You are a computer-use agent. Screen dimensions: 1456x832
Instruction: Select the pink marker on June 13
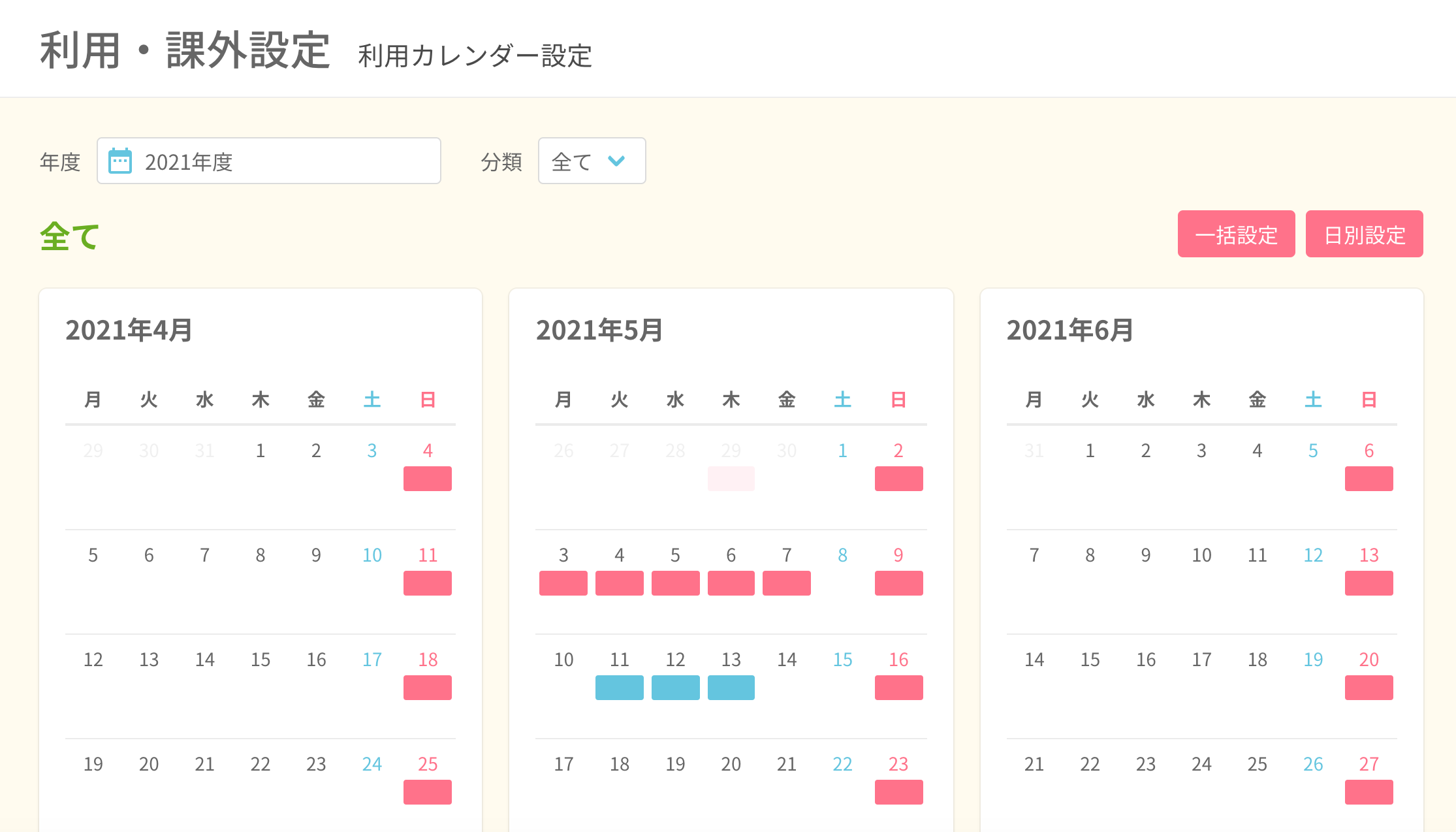coord(1369,583)
